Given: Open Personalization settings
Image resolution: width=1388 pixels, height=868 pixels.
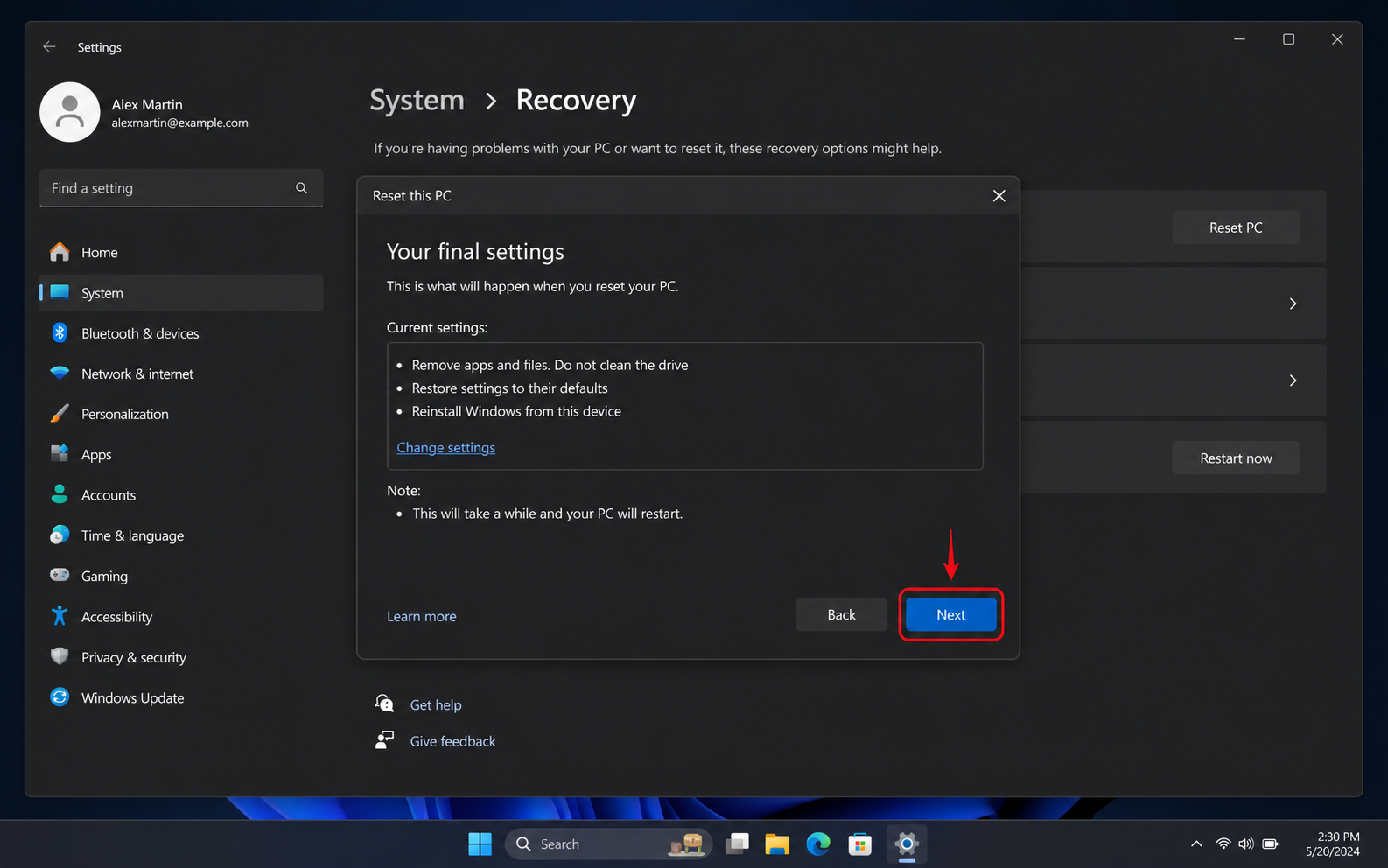Looking at the screenshot, I should click(181, 414).
